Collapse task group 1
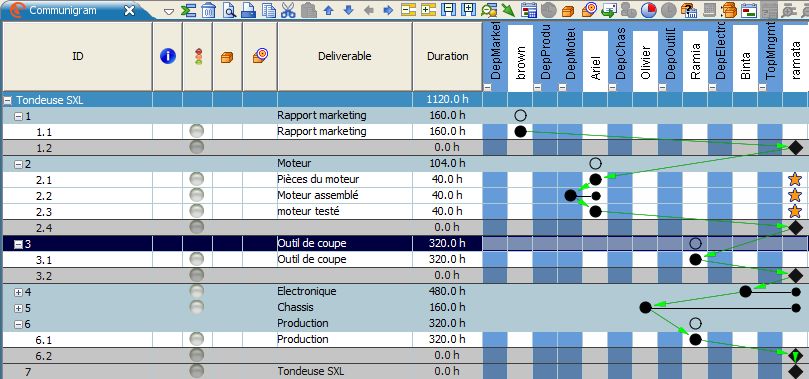809x379 pixels. (19, 117)
